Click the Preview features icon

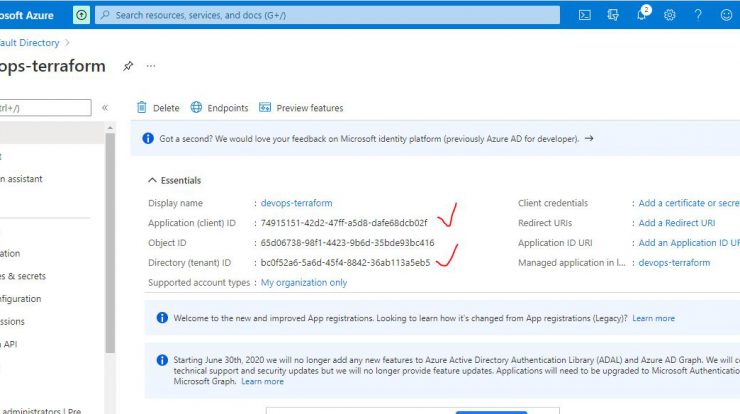pos(265,107)
